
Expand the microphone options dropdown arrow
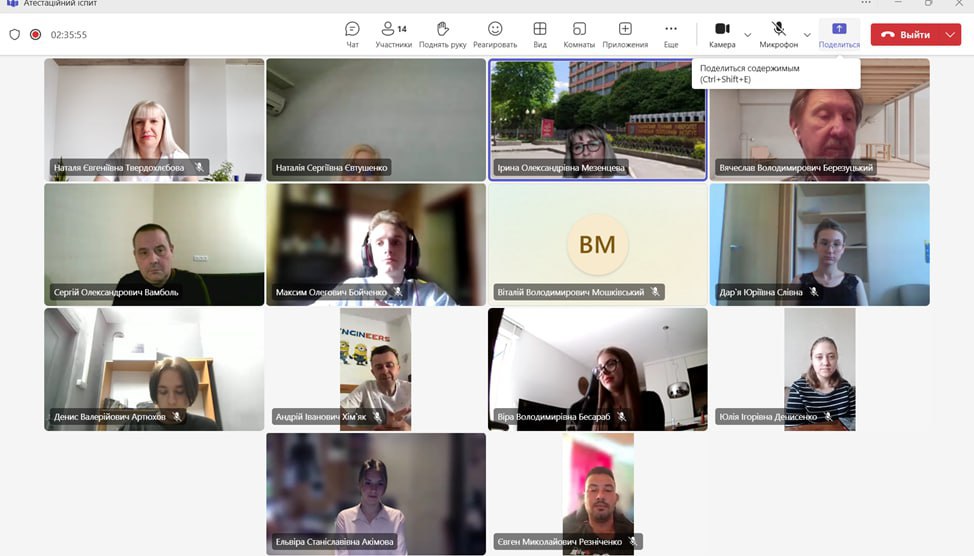(x=807, y=35)
